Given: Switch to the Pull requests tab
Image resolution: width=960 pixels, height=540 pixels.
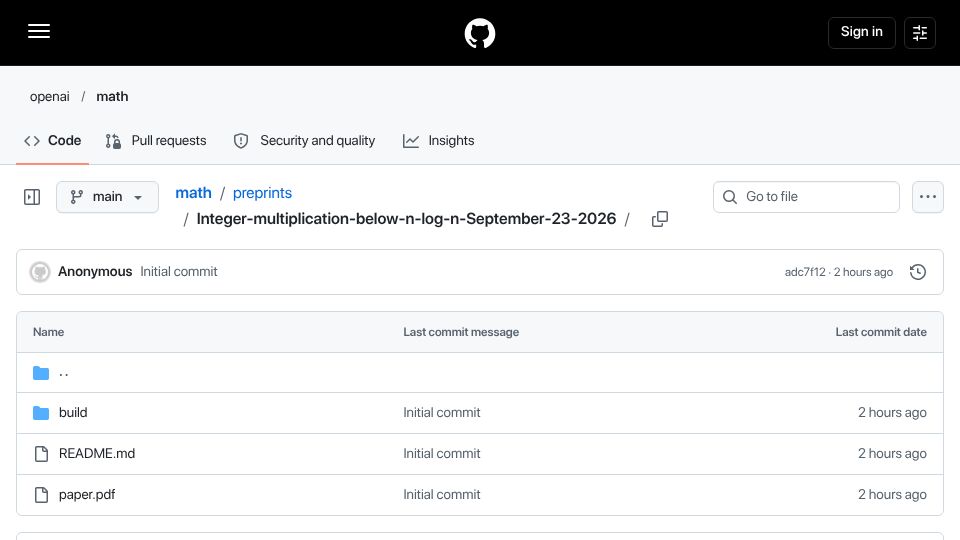Looking at the screenshot, I should click(156, 141).
